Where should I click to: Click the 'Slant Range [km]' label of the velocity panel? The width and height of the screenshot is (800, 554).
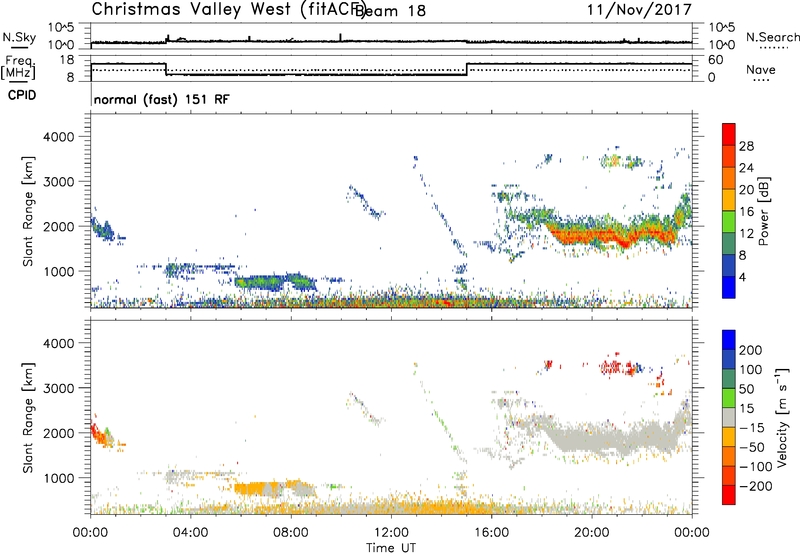tap(28, 417)
